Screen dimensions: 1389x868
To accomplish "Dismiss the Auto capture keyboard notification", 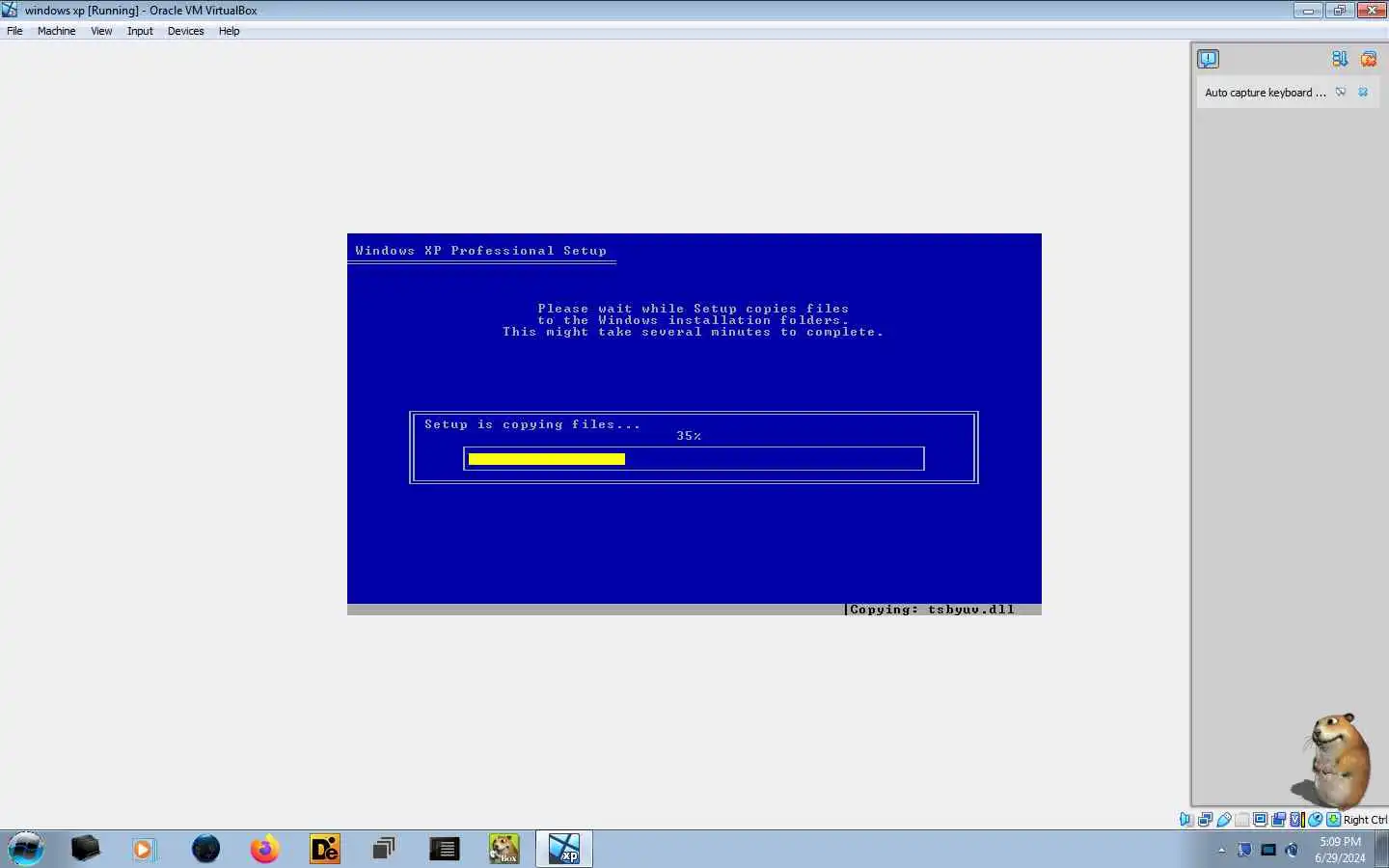I will pyautogui.click(x=1363, y=93).
